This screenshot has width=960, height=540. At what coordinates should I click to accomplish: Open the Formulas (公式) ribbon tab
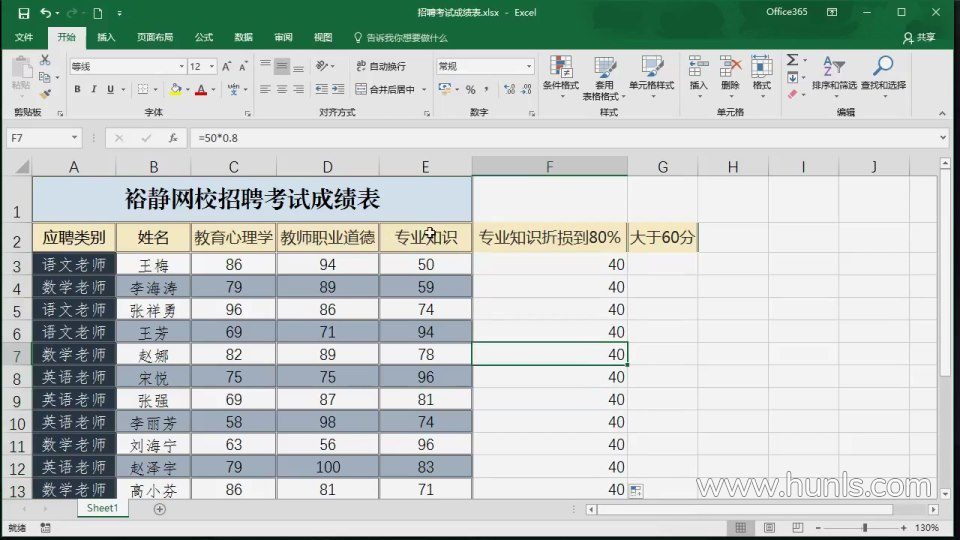tap(204, 37)
